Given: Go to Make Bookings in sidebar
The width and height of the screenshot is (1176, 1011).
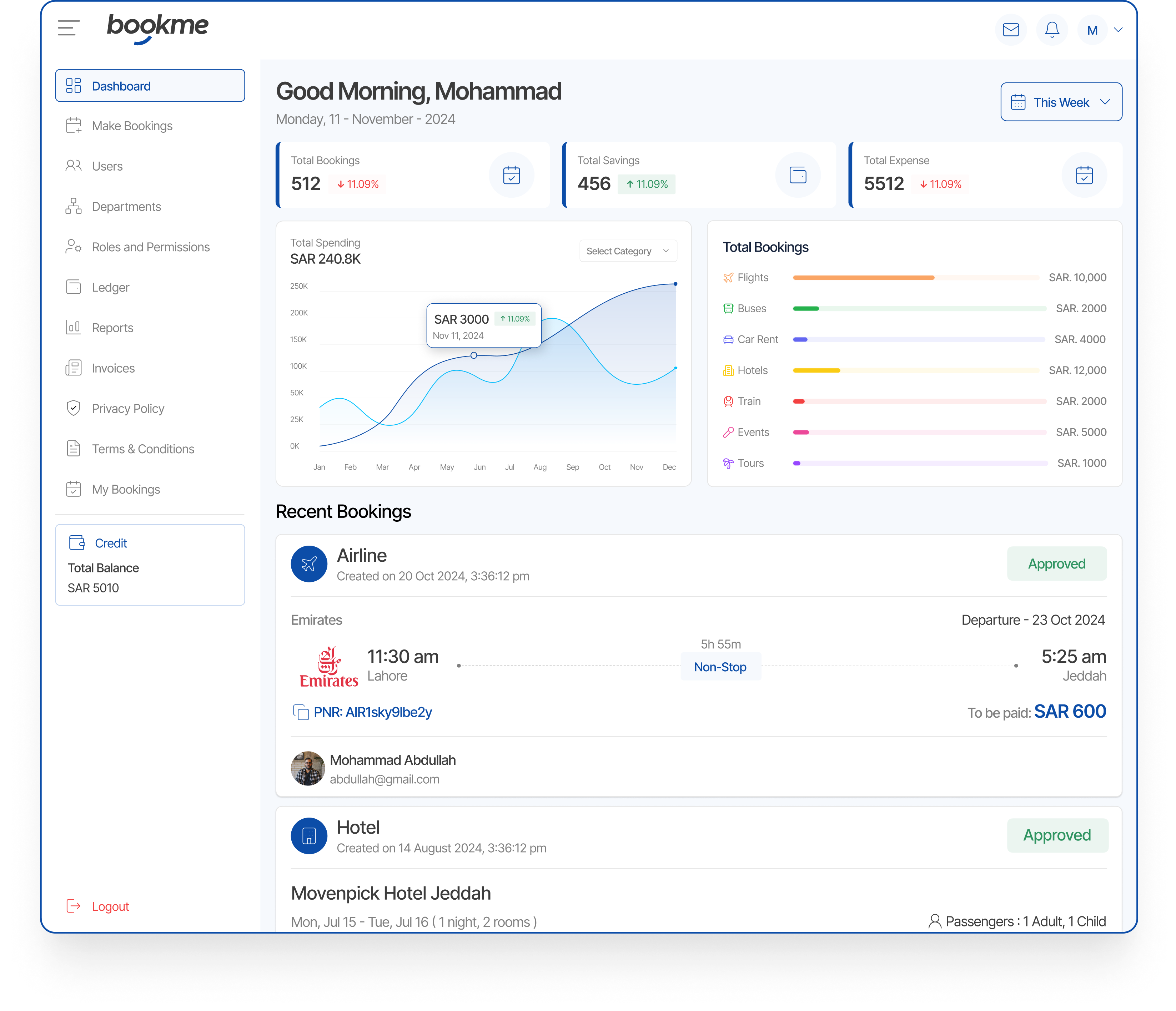Looking at the screenshot, I should pyautogui.click(x=132, y=126).
